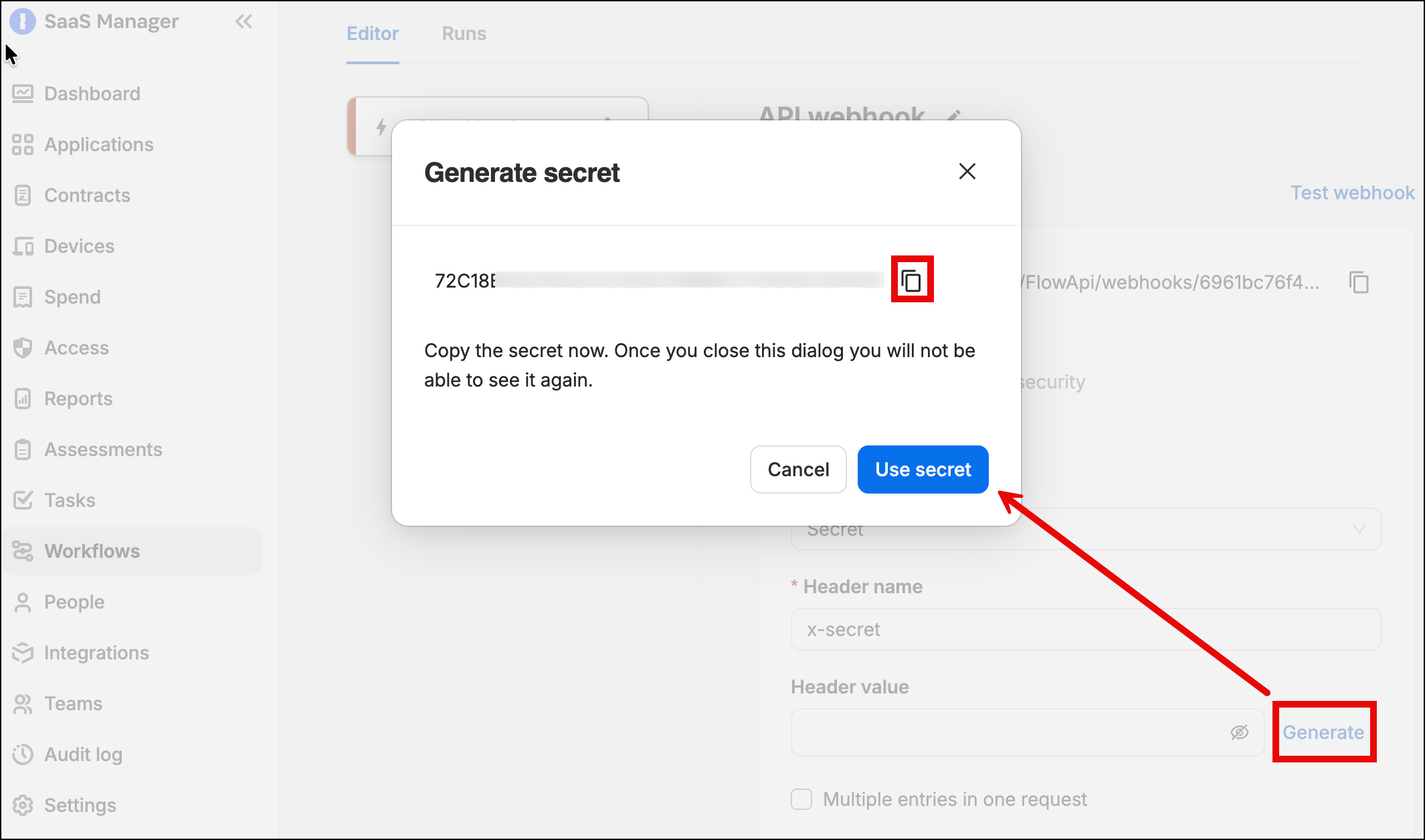Copy the generated secret with the copy icon

(x=911, y=281)
